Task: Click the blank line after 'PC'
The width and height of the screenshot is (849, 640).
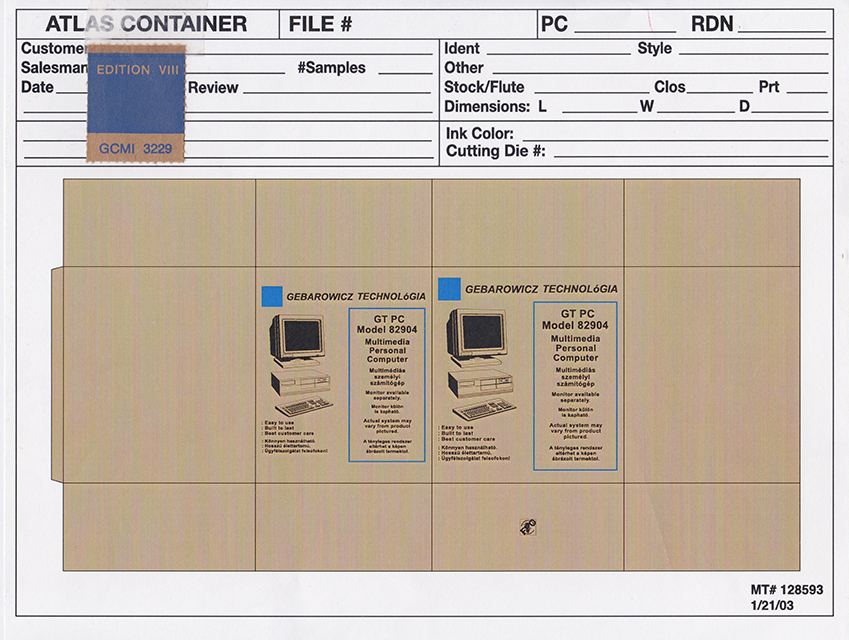Action: [625, 31]
